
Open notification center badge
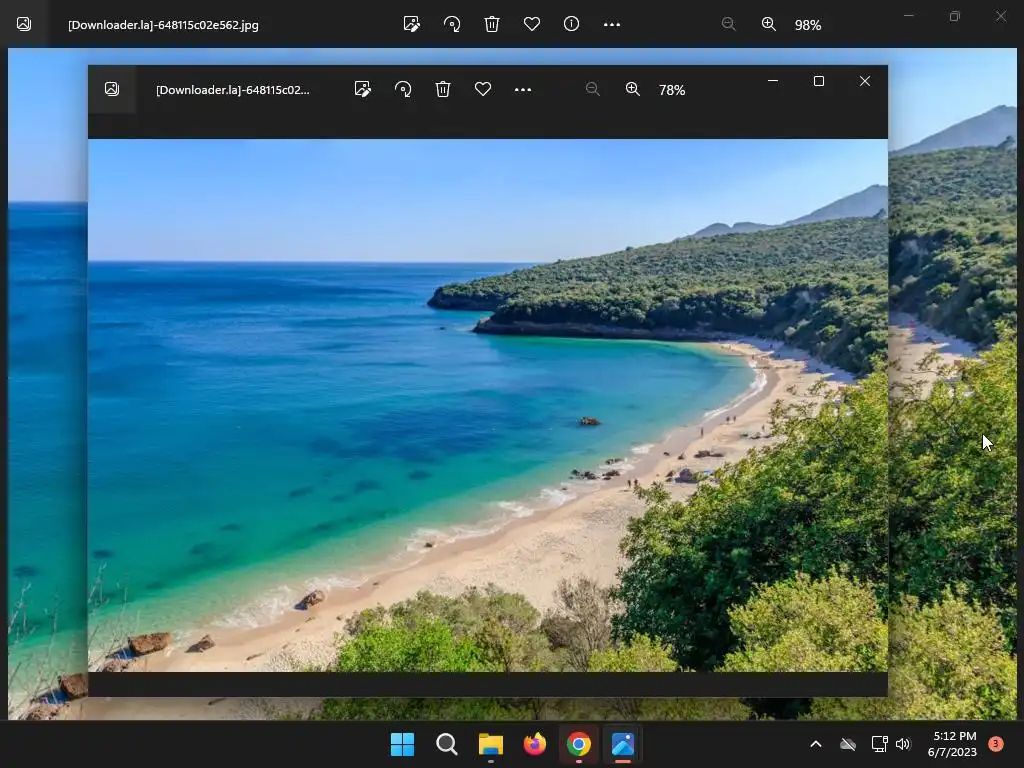tap(996, 743)
